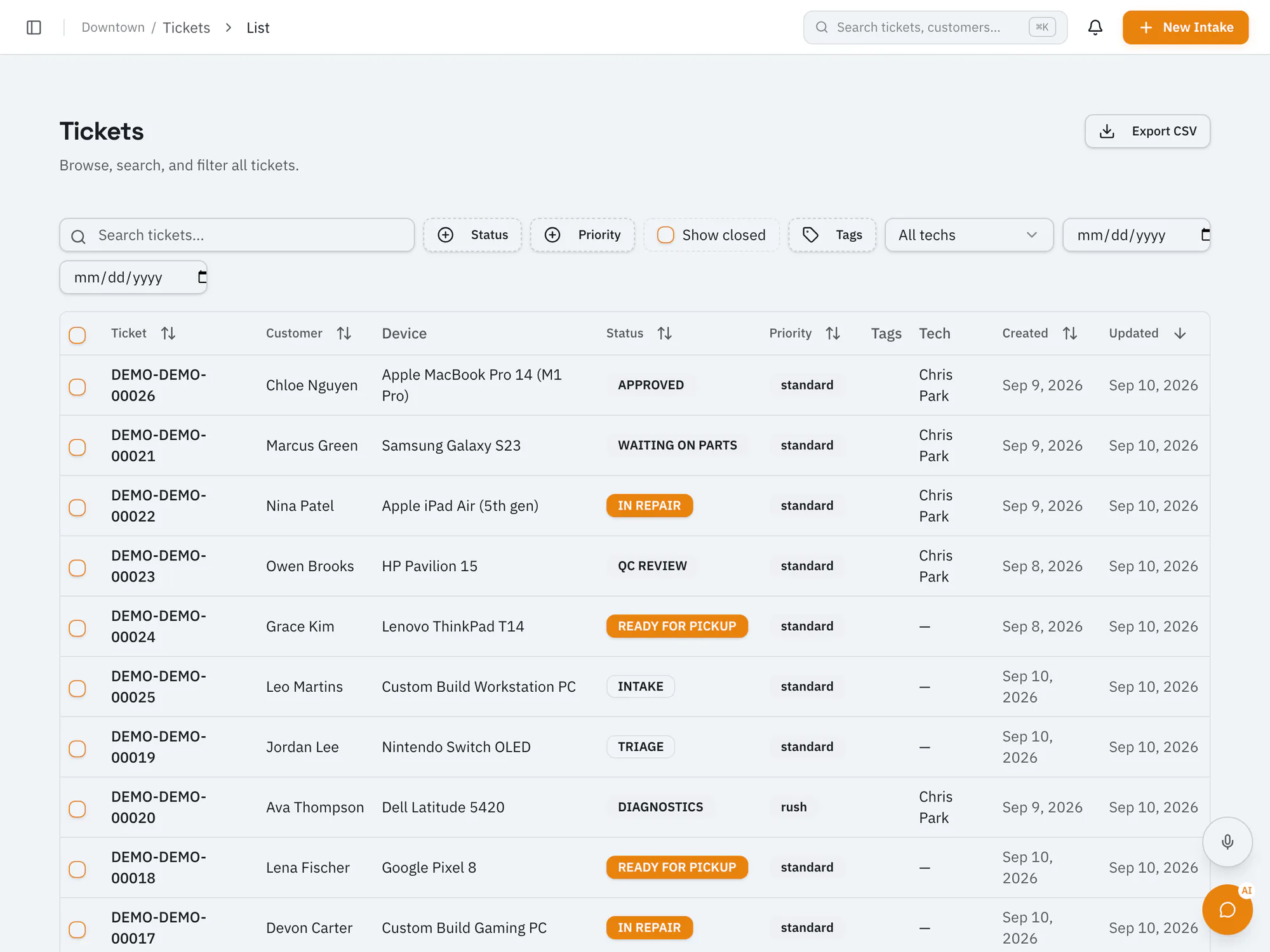1270x952 pixels.
Task: Click customer Ava Thompson
Action: coord(315,807)
